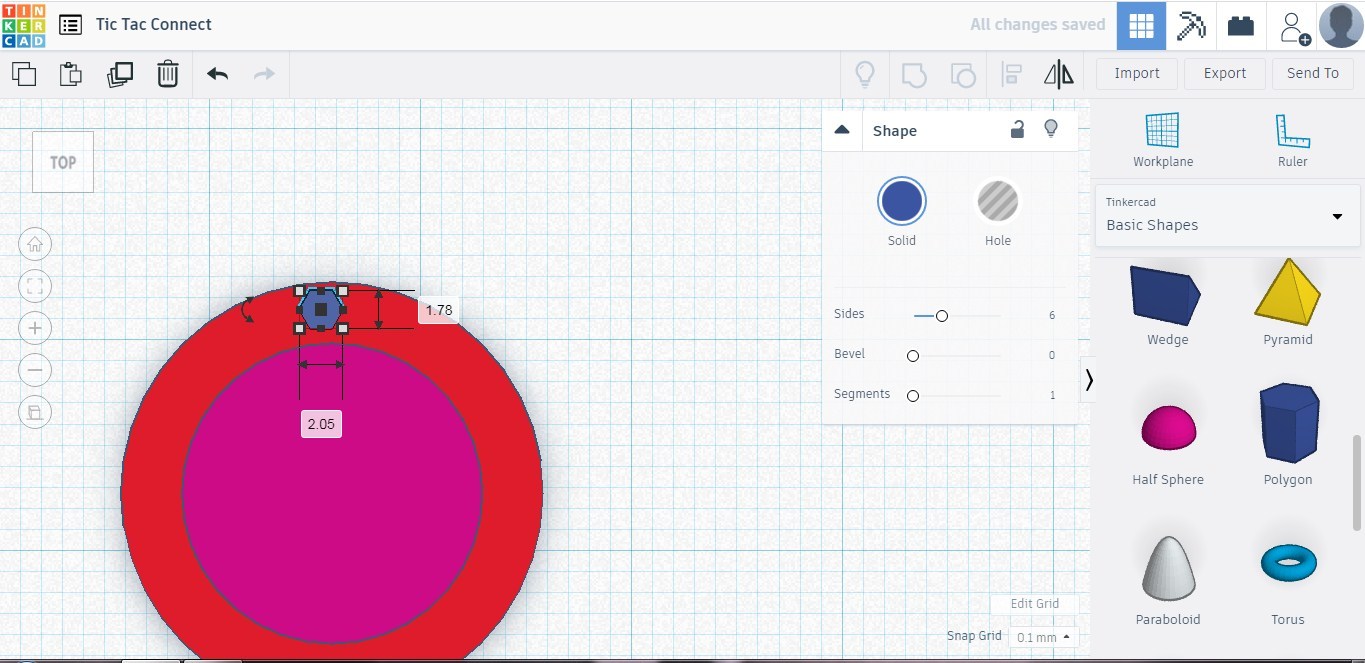Click the Group shapes icon
This screenshot has width=1365, height=663.
913,74
